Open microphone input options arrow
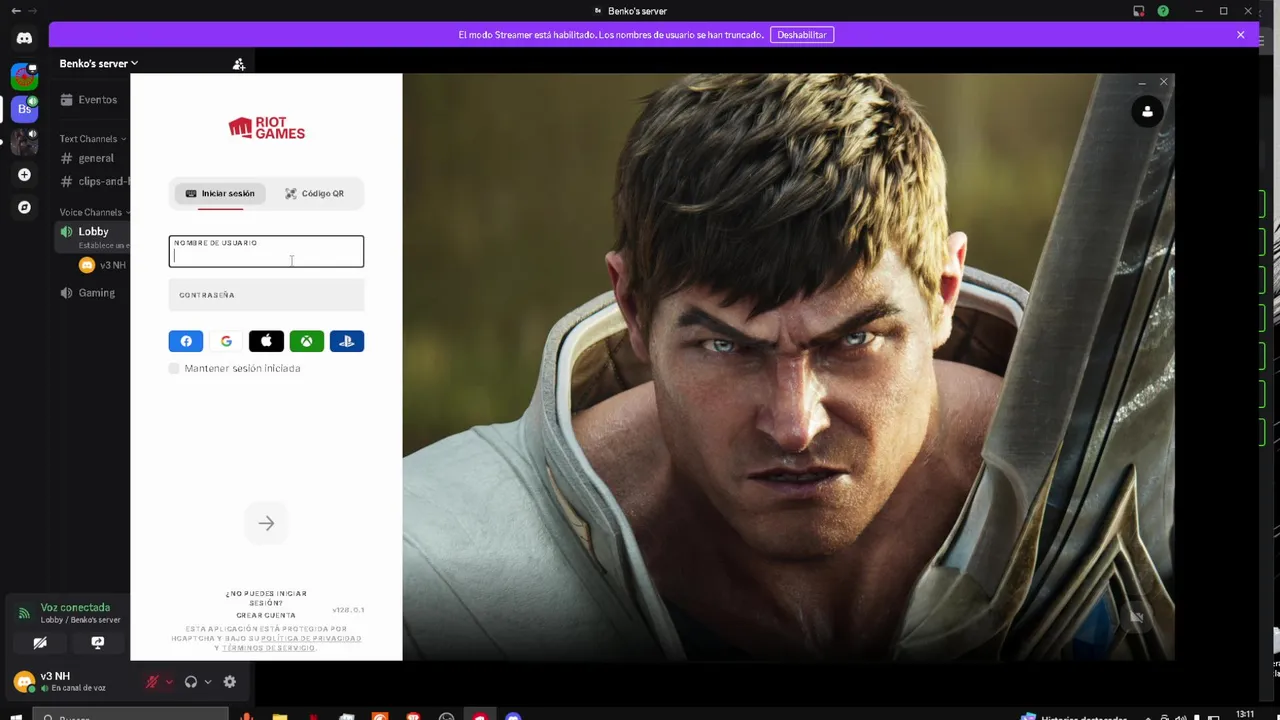This screenshot has height=720, width=1280. 169,682
